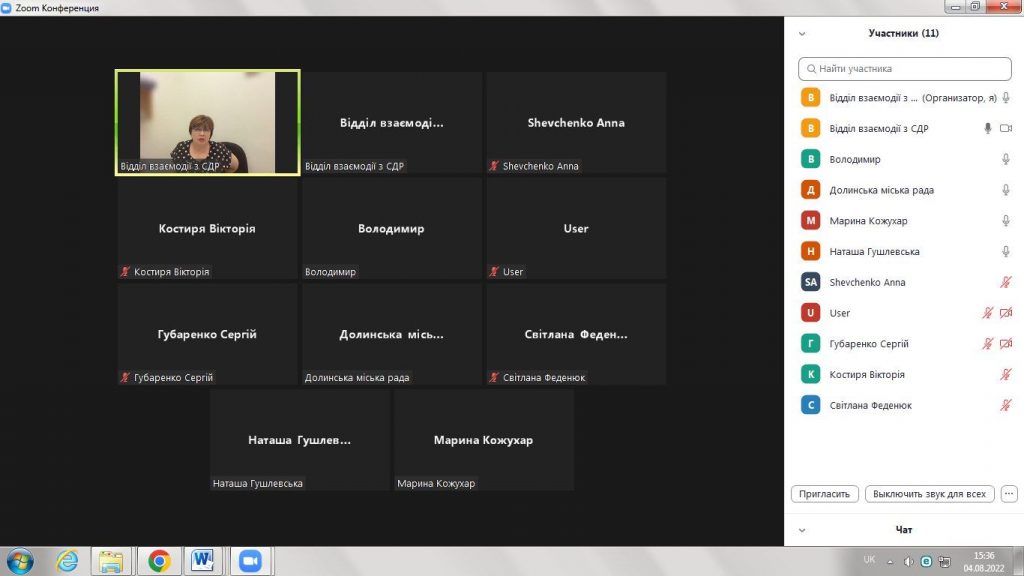Click the Найти участника search field

pos(905,69)
